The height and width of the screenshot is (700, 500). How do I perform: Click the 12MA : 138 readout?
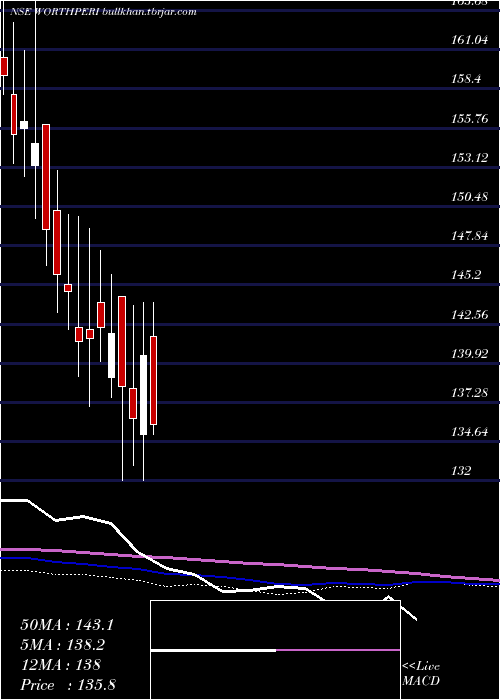click(x=61, y=665)
